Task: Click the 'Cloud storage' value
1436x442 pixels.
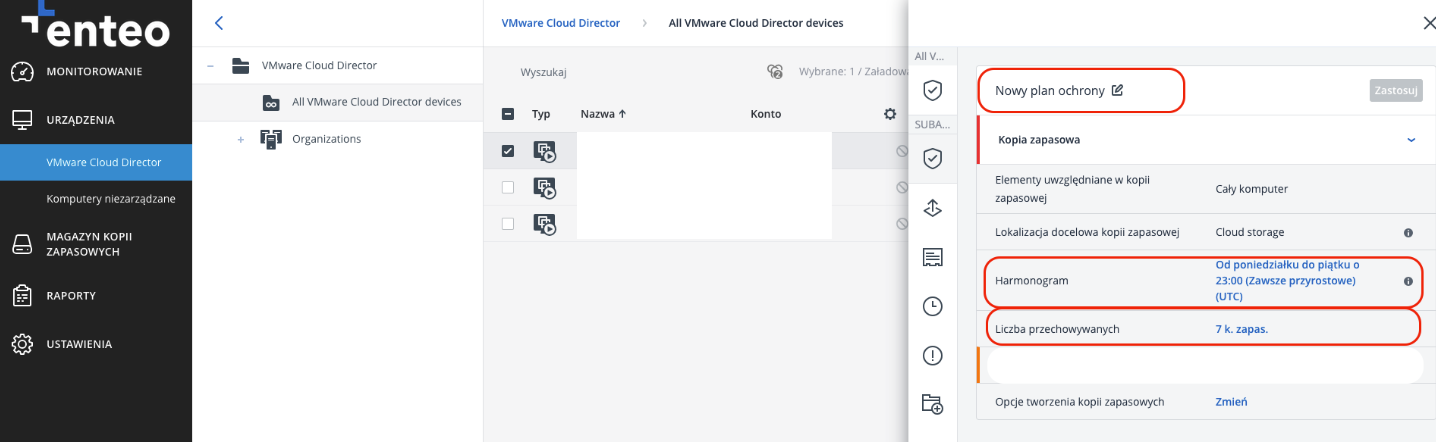Action: point(1249,233)
